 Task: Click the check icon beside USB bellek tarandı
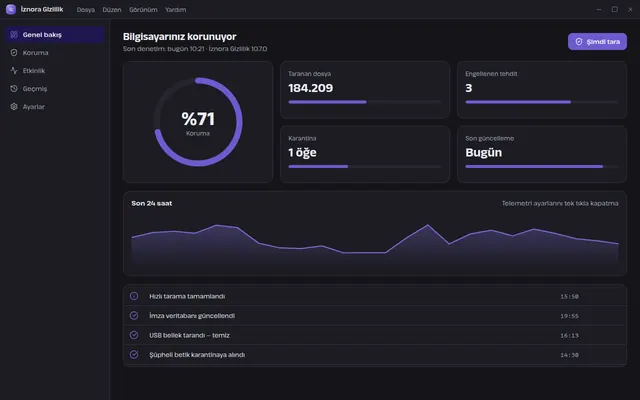pyautogui.click(x=134, y=335)
